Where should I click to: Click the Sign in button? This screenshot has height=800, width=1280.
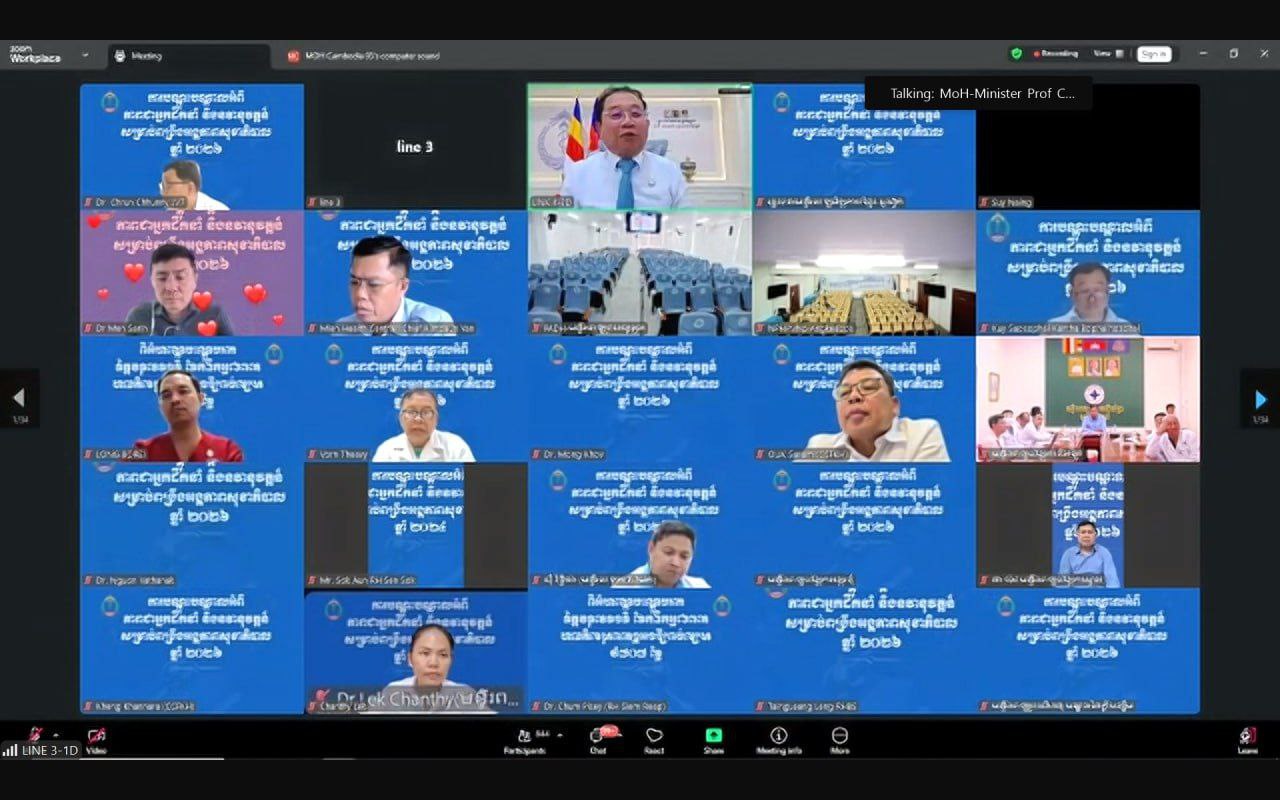pyautogui.click(x=1153, y=54)
